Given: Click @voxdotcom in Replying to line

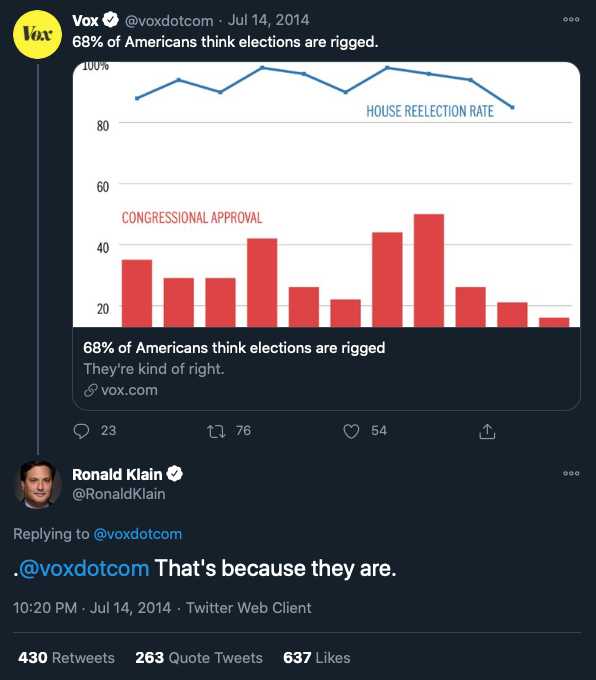Looking at the screenshot, I should pyautogui.click(x=138, y=534).
